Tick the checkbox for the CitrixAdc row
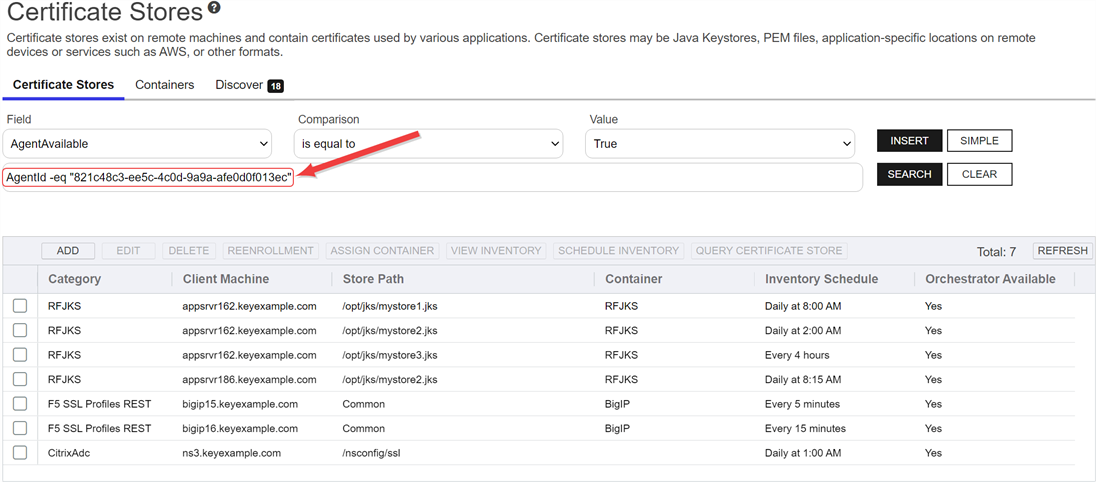The image size is (1096, 482). coord(20,453)
